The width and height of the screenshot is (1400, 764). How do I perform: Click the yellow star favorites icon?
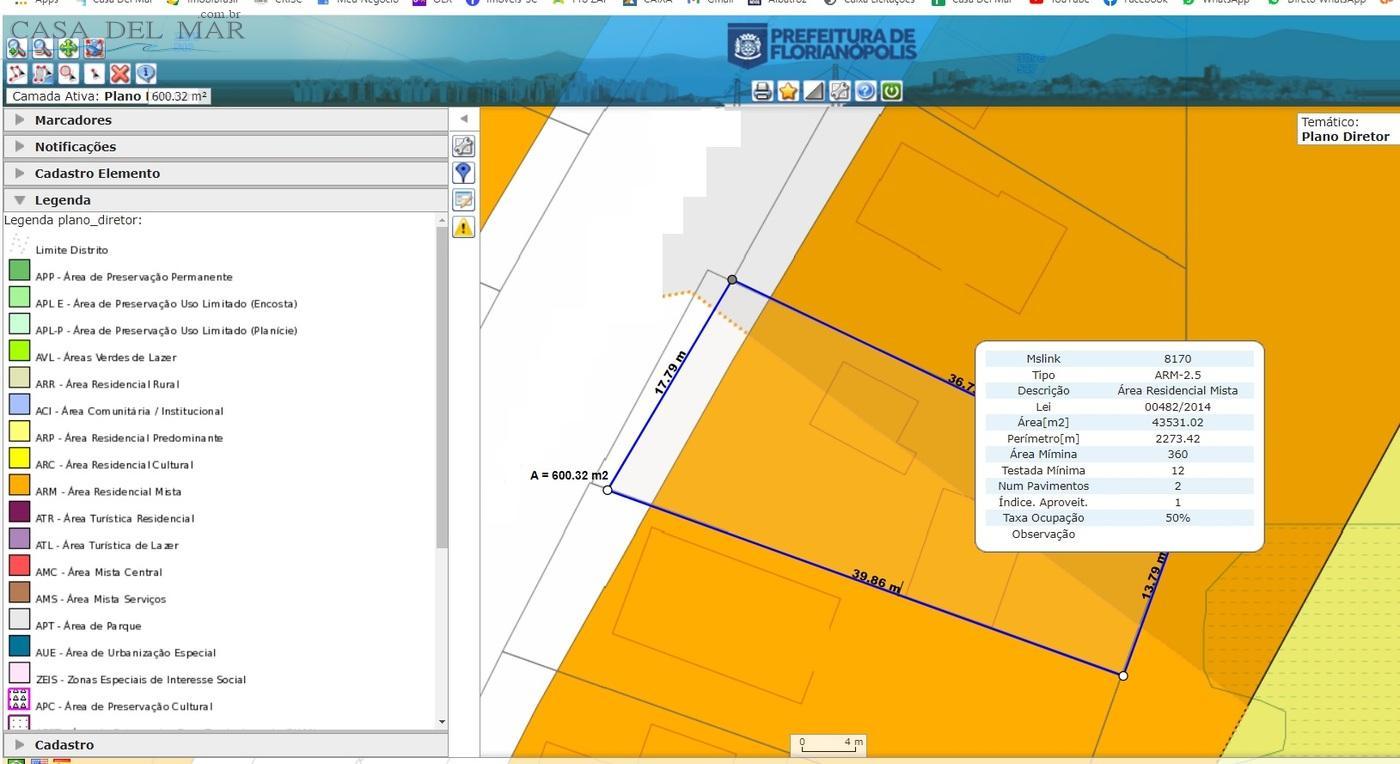(x=788, y=91)
